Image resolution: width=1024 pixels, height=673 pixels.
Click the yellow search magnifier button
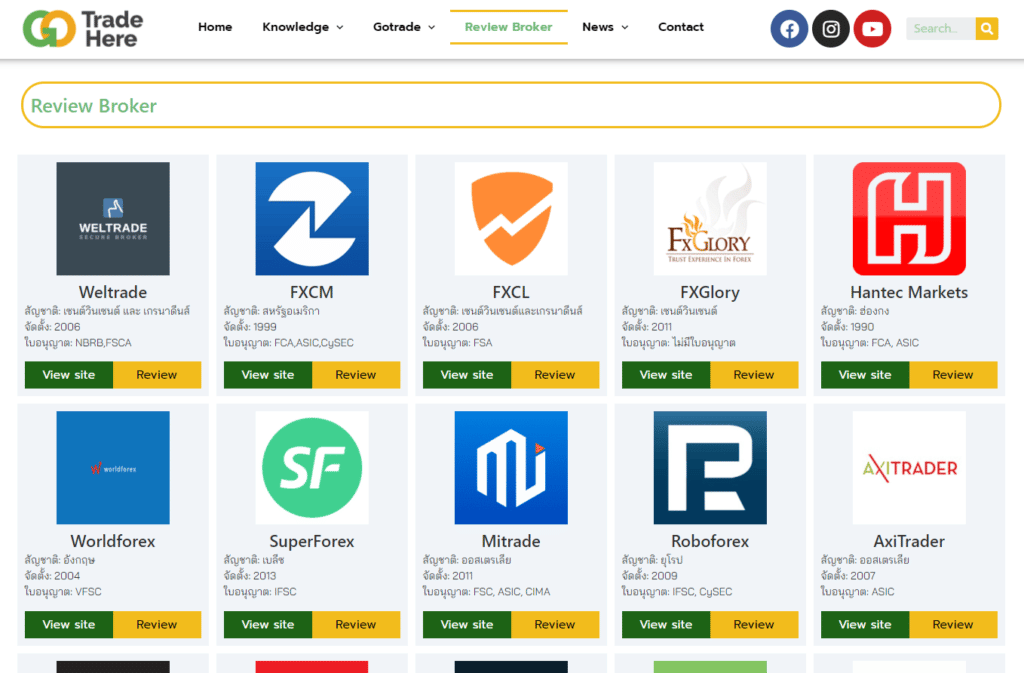tap(987, 28)
